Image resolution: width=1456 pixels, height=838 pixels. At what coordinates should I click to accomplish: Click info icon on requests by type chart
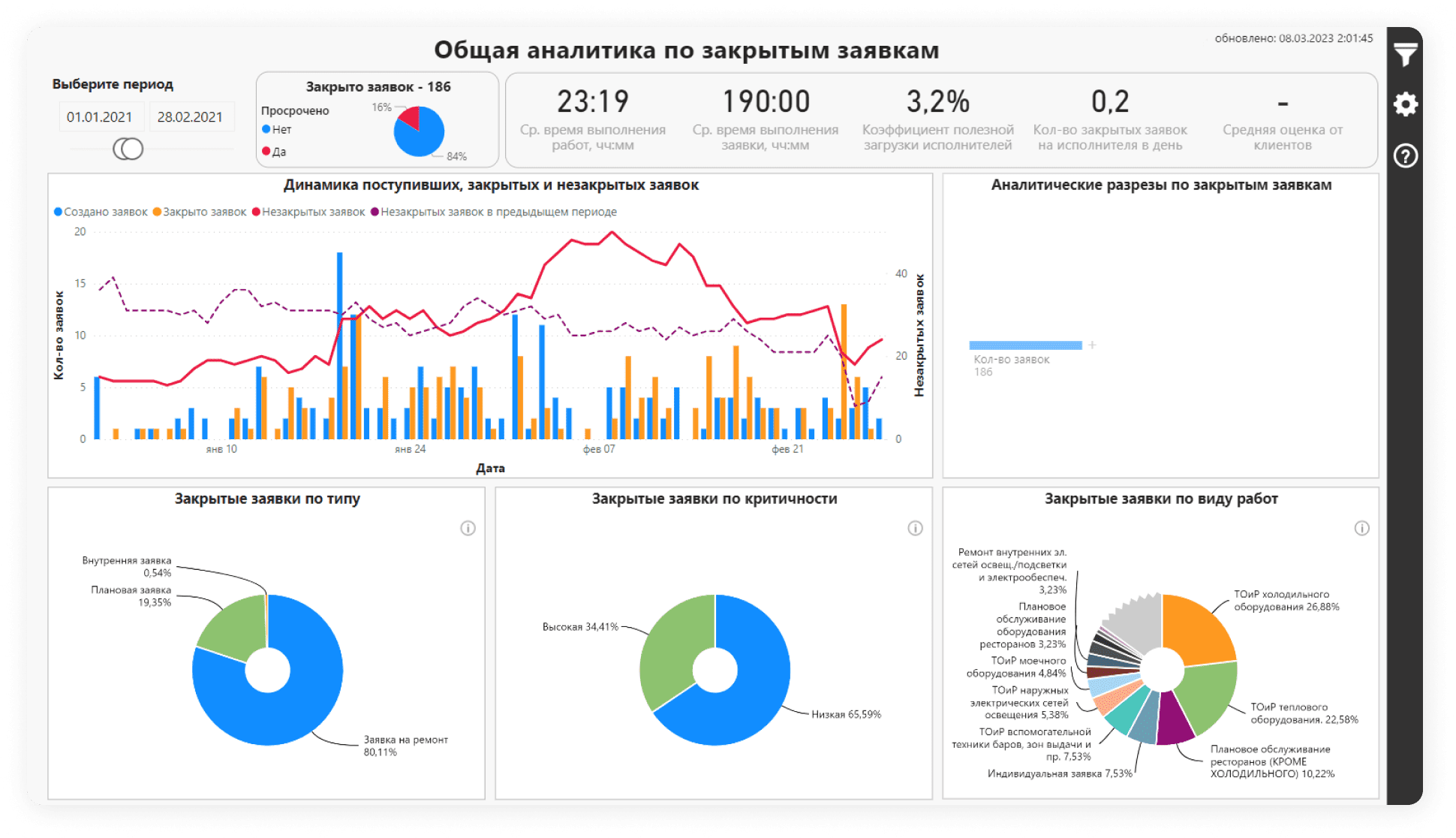pos(468,529)
